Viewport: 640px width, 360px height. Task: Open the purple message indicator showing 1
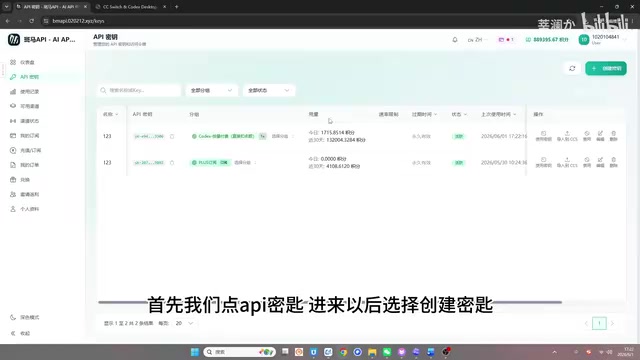[506, 40]
